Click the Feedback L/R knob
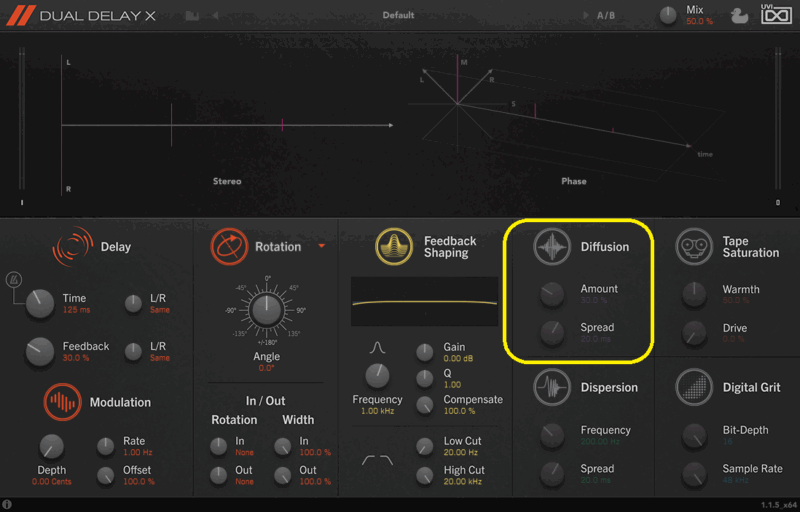The image size is (800, 512). tap(133, 351)
